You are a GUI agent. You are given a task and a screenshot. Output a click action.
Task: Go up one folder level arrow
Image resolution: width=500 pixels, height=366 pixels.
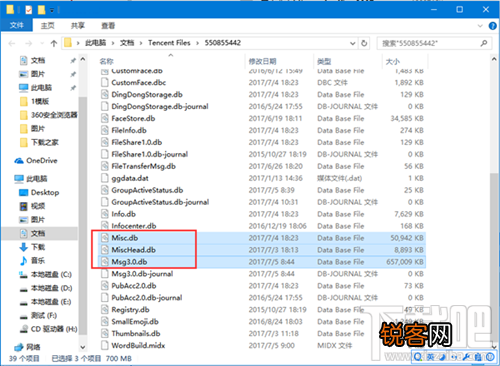54,43
